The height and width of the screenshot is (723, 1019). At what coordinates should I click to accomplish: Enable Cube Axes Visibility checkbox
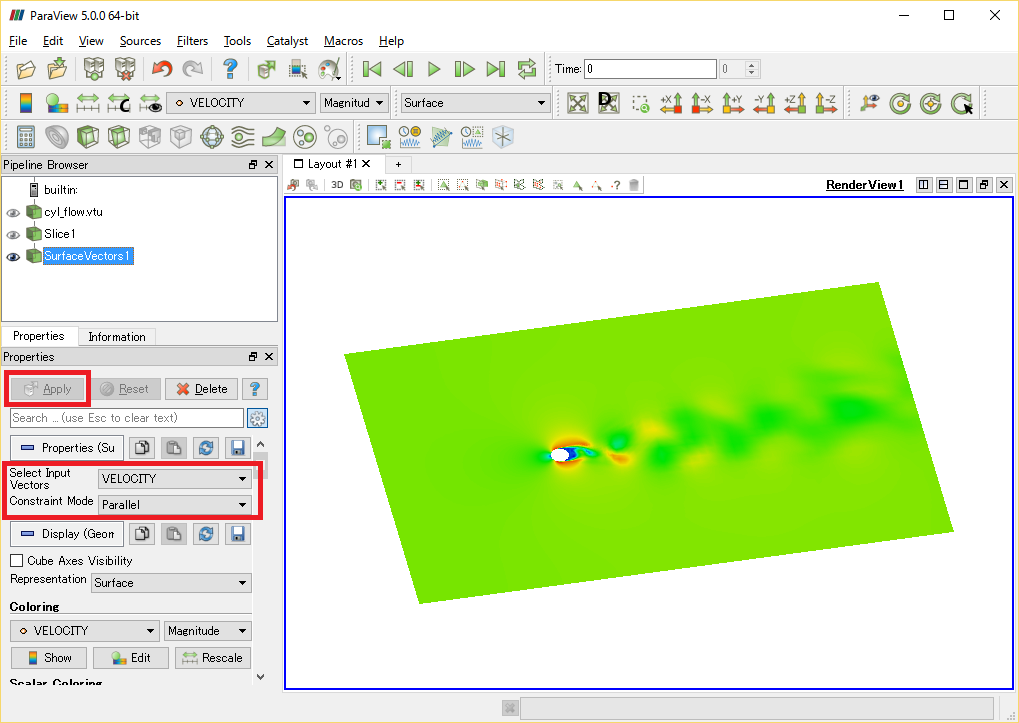tap(17, 561)
